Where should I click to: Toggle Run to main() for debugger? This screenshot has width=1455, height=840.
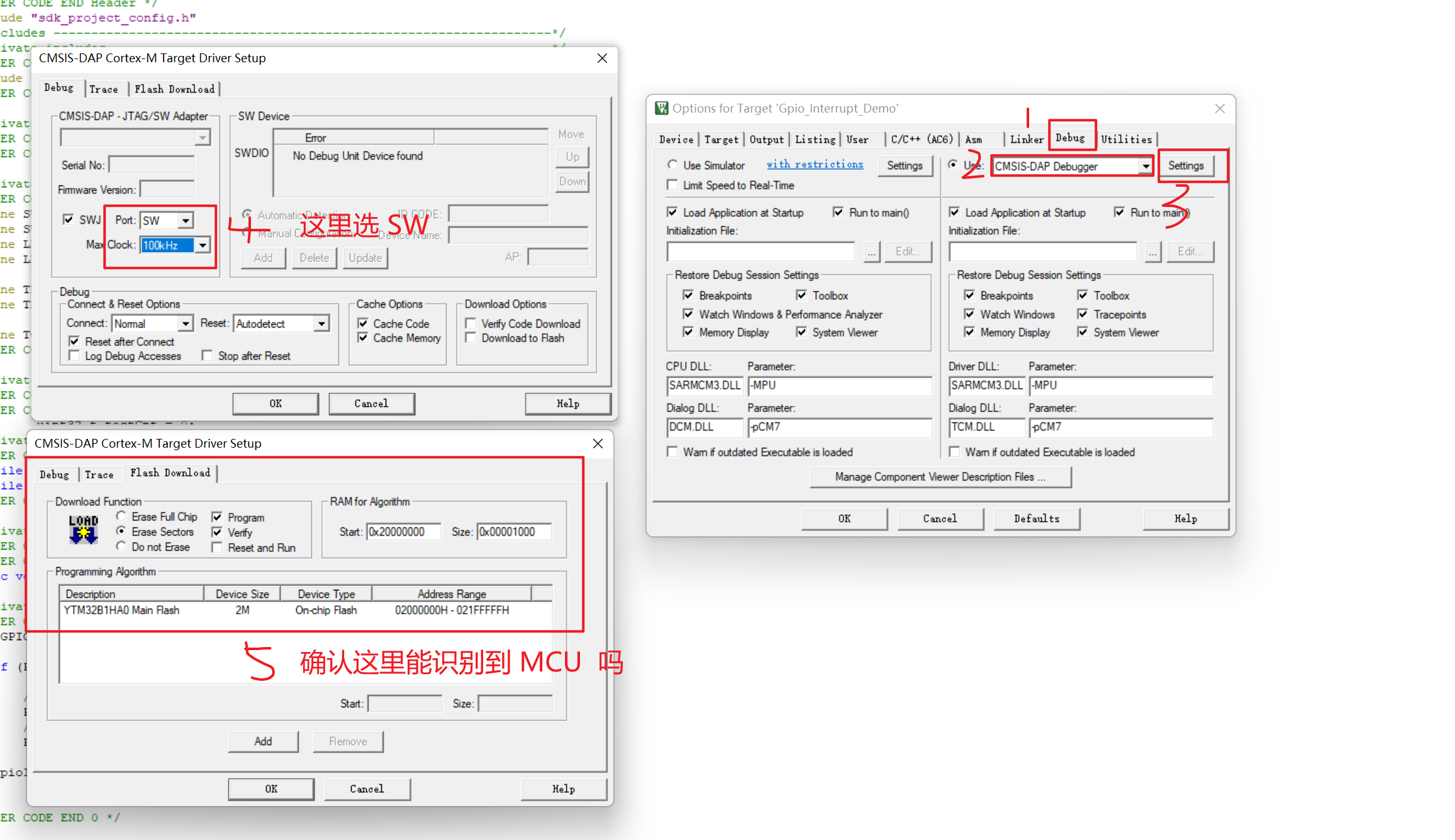[1119, 212]
